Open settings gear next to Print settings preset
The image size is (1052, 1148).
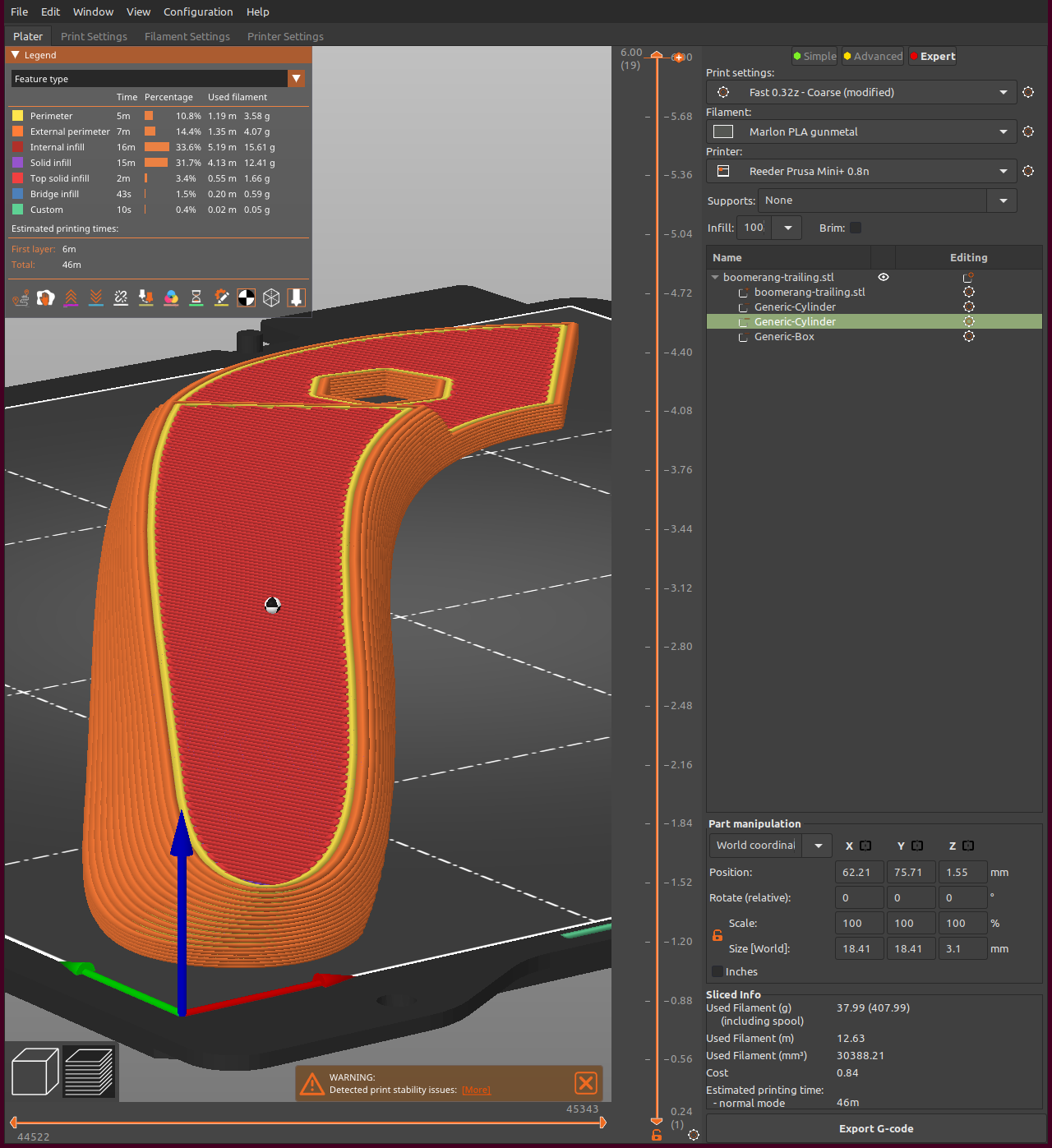(1028, 92)
